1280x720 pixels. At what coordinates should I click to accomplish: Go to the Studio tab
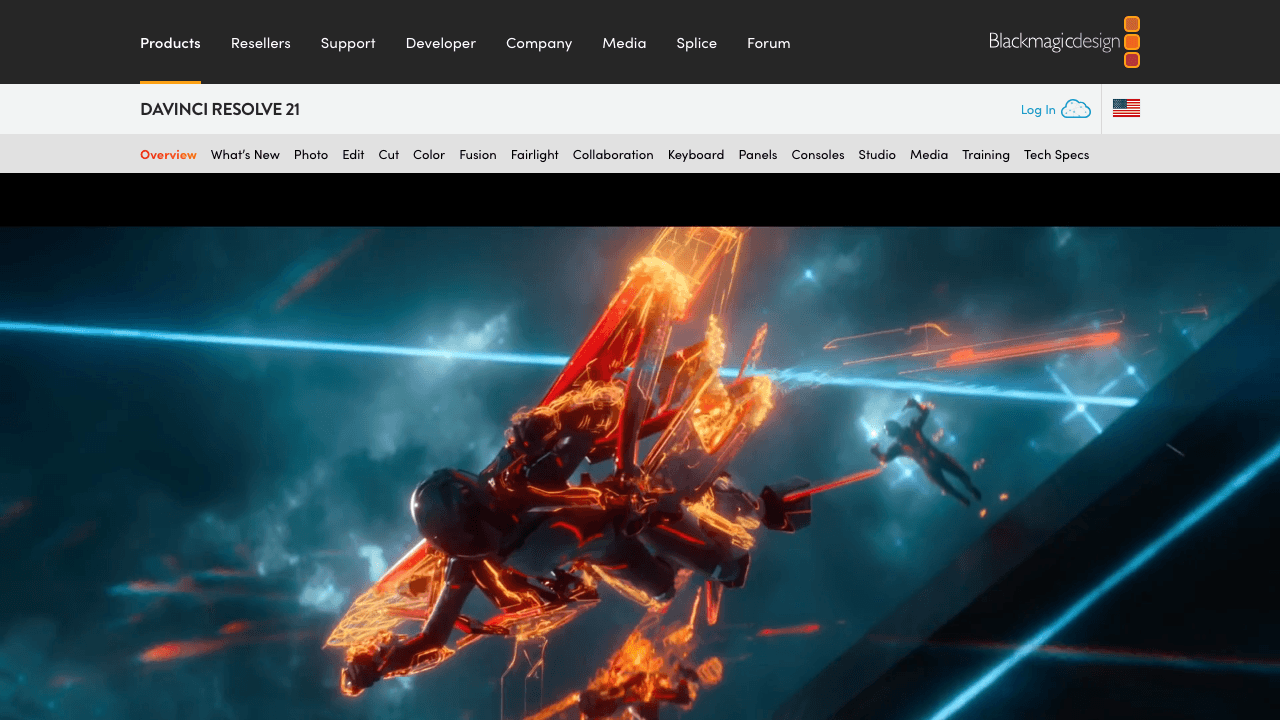[x=877, y=155]
